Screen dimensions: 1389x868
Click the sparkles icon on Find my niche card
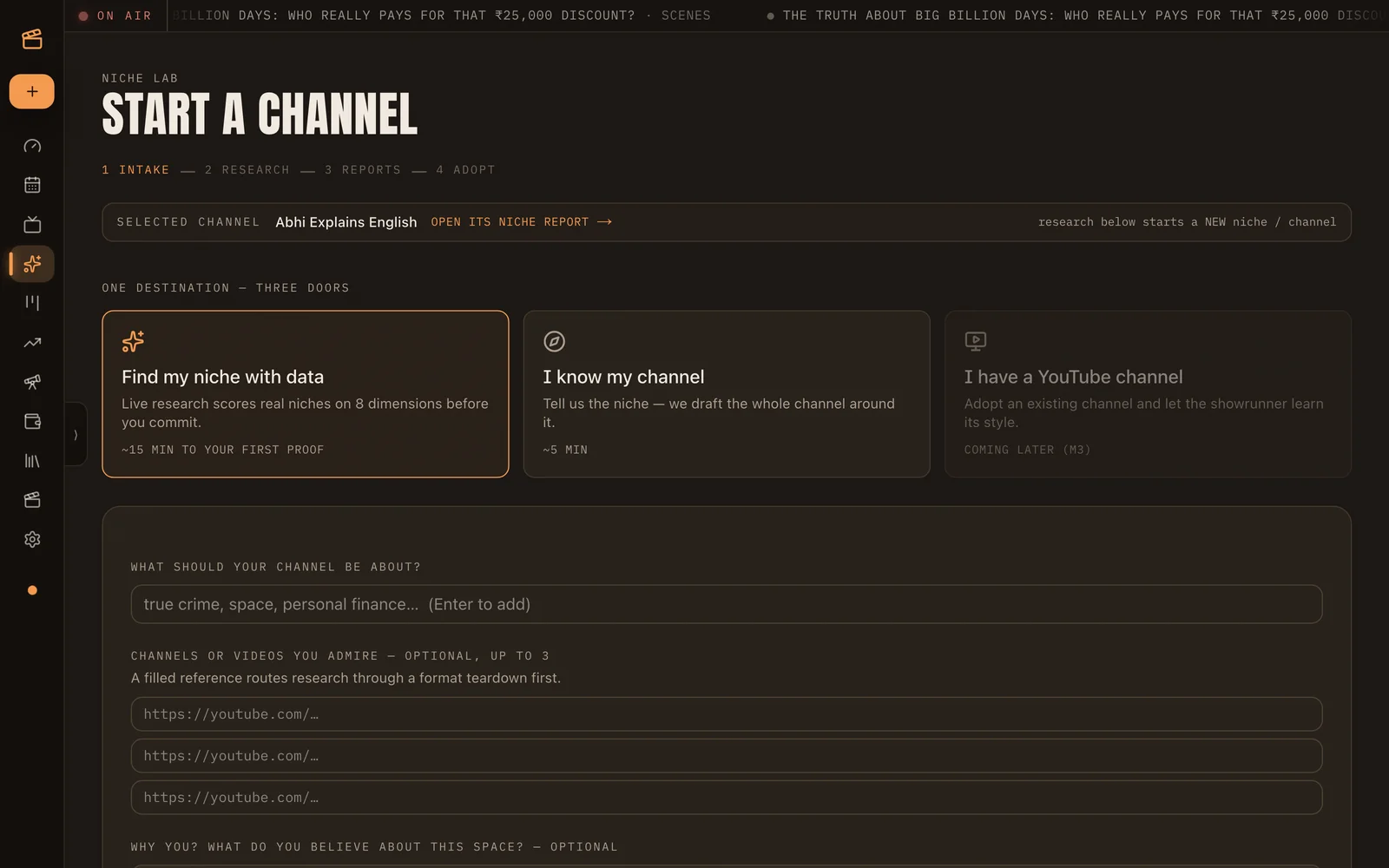pyautogui.click(x=133, y=341)
